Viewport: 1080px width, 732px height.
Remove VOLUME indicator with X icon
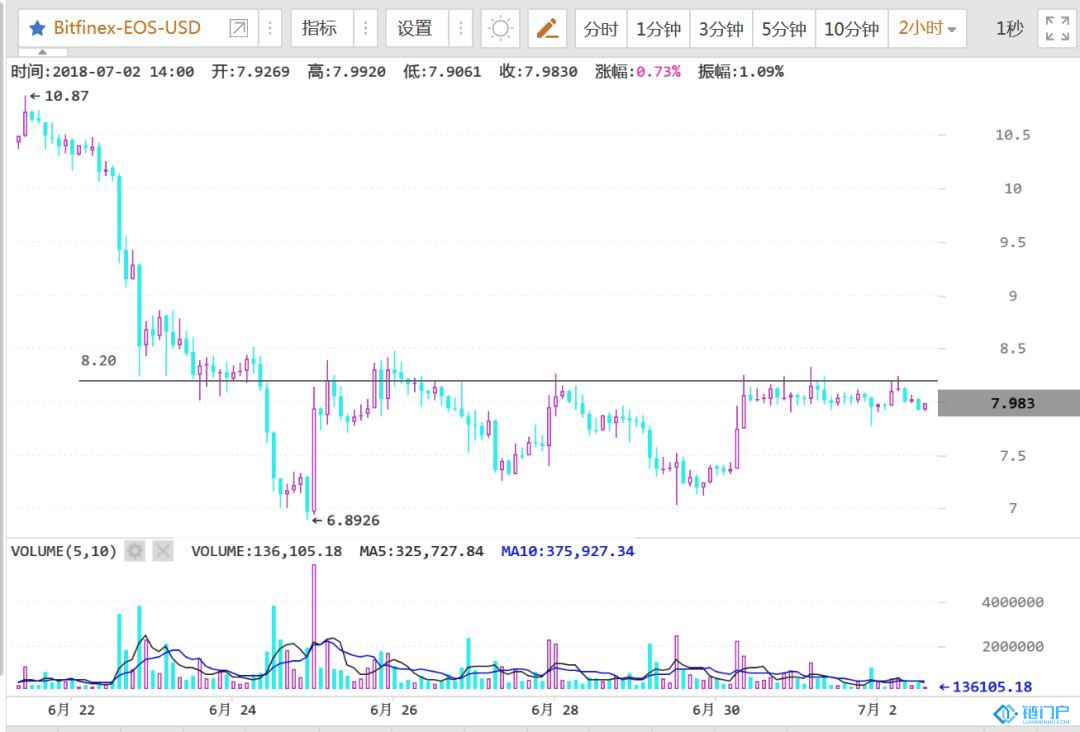click(163, 551)
